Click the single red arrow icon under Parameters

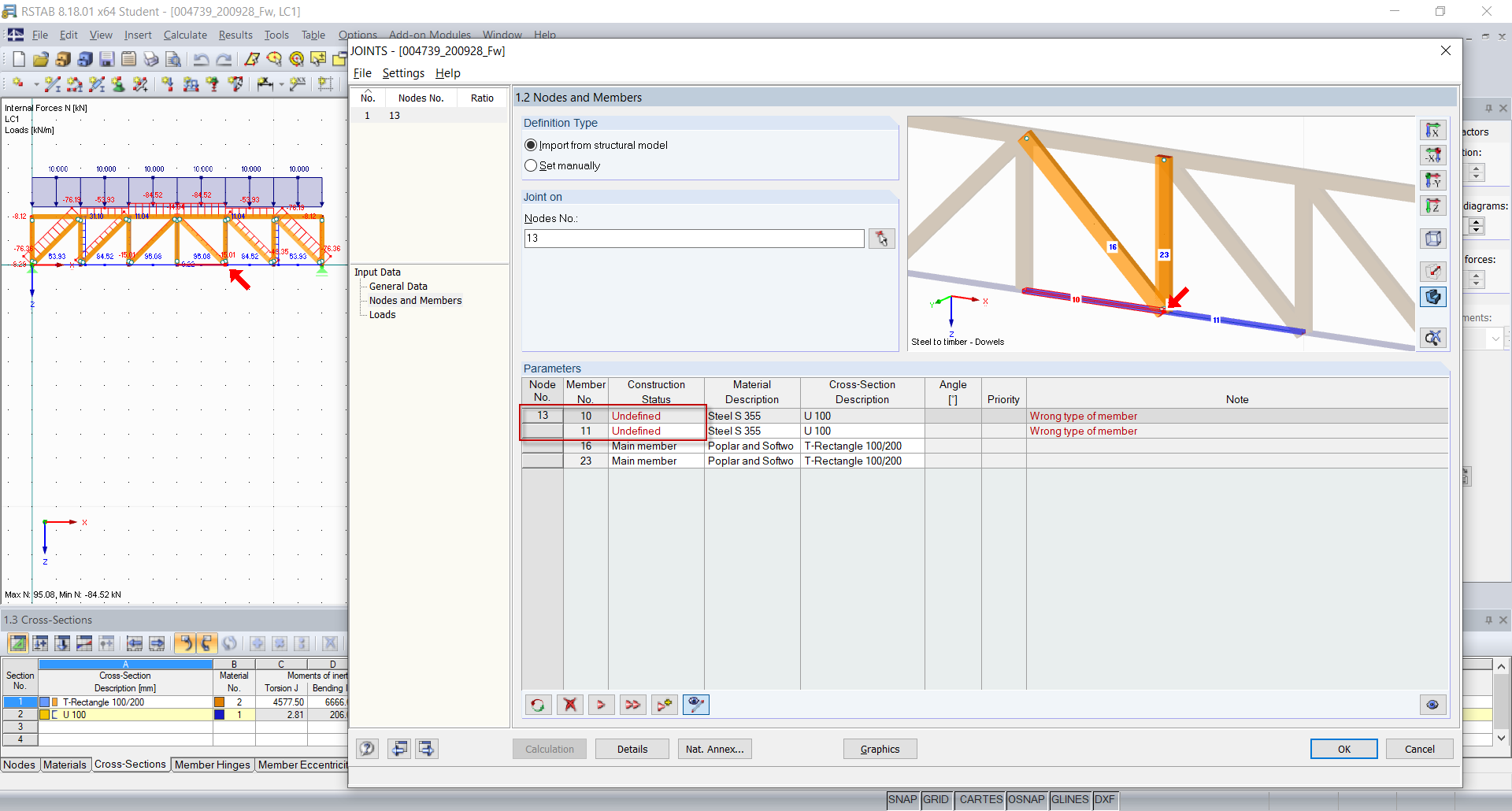click(601, 705)
